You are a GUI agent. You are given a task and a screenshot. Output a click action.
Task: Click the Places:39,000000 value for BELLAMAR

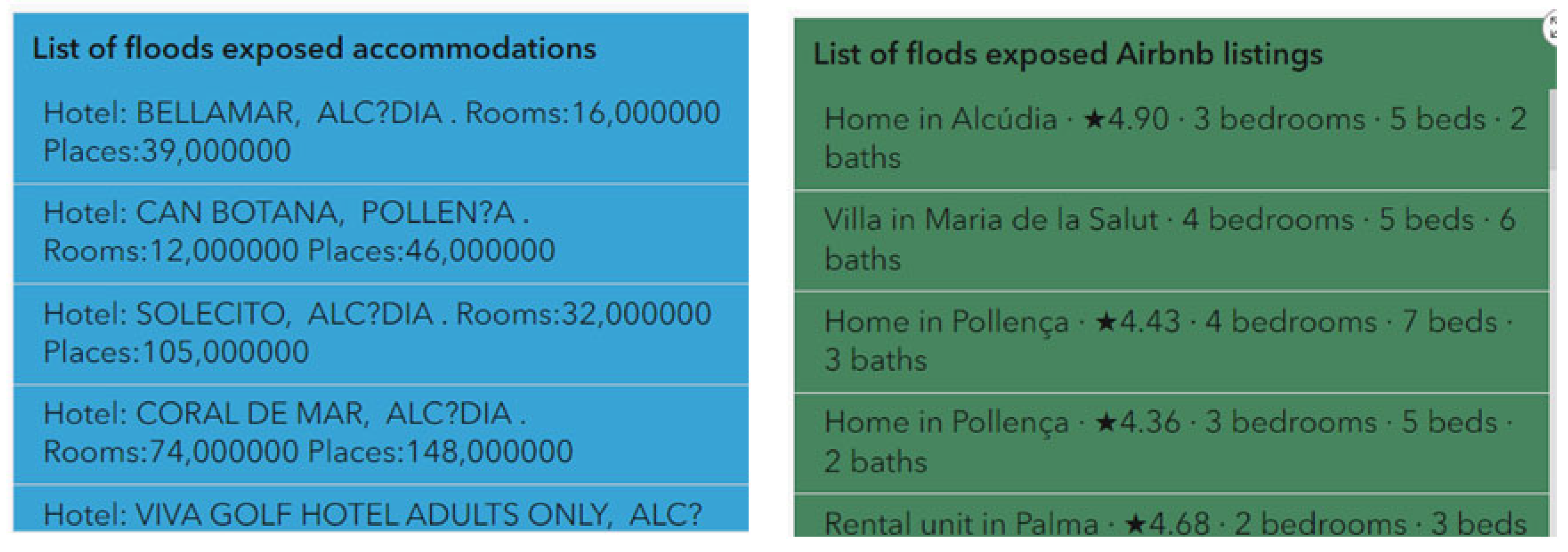[167, 151]
